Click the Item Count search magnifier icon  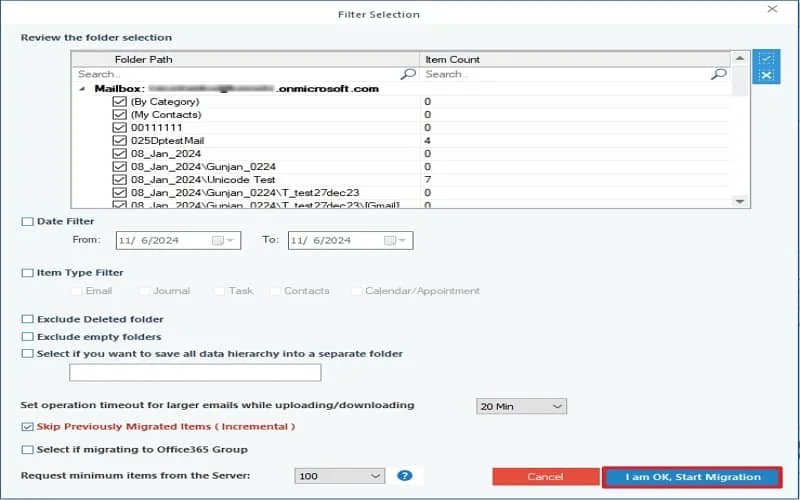tap(718, 74)
